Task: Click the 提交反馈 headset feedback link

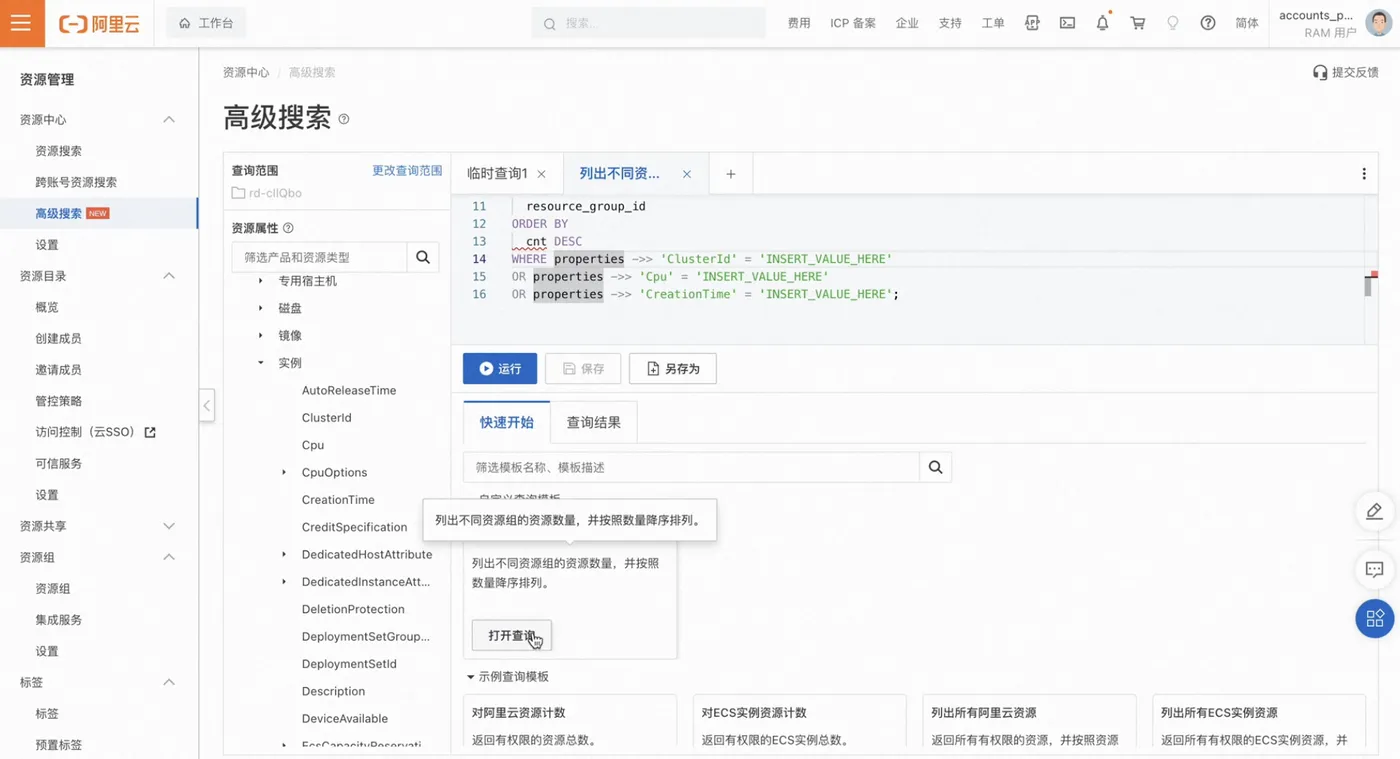Action: 1345,73
